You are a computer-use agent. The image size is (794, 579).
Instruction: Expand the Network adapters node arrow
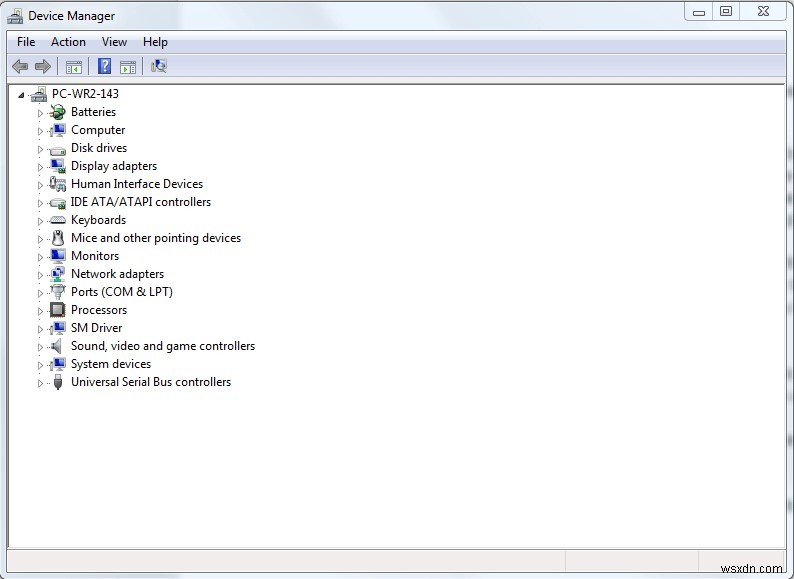click(41, 275)
